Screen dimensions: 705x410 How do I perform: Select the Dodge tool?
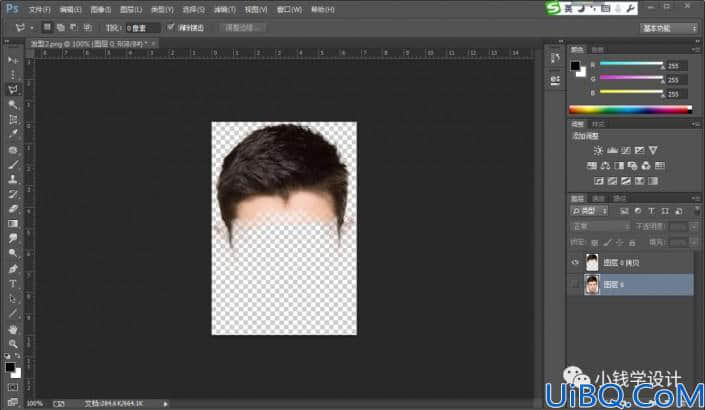coord(13,253)
